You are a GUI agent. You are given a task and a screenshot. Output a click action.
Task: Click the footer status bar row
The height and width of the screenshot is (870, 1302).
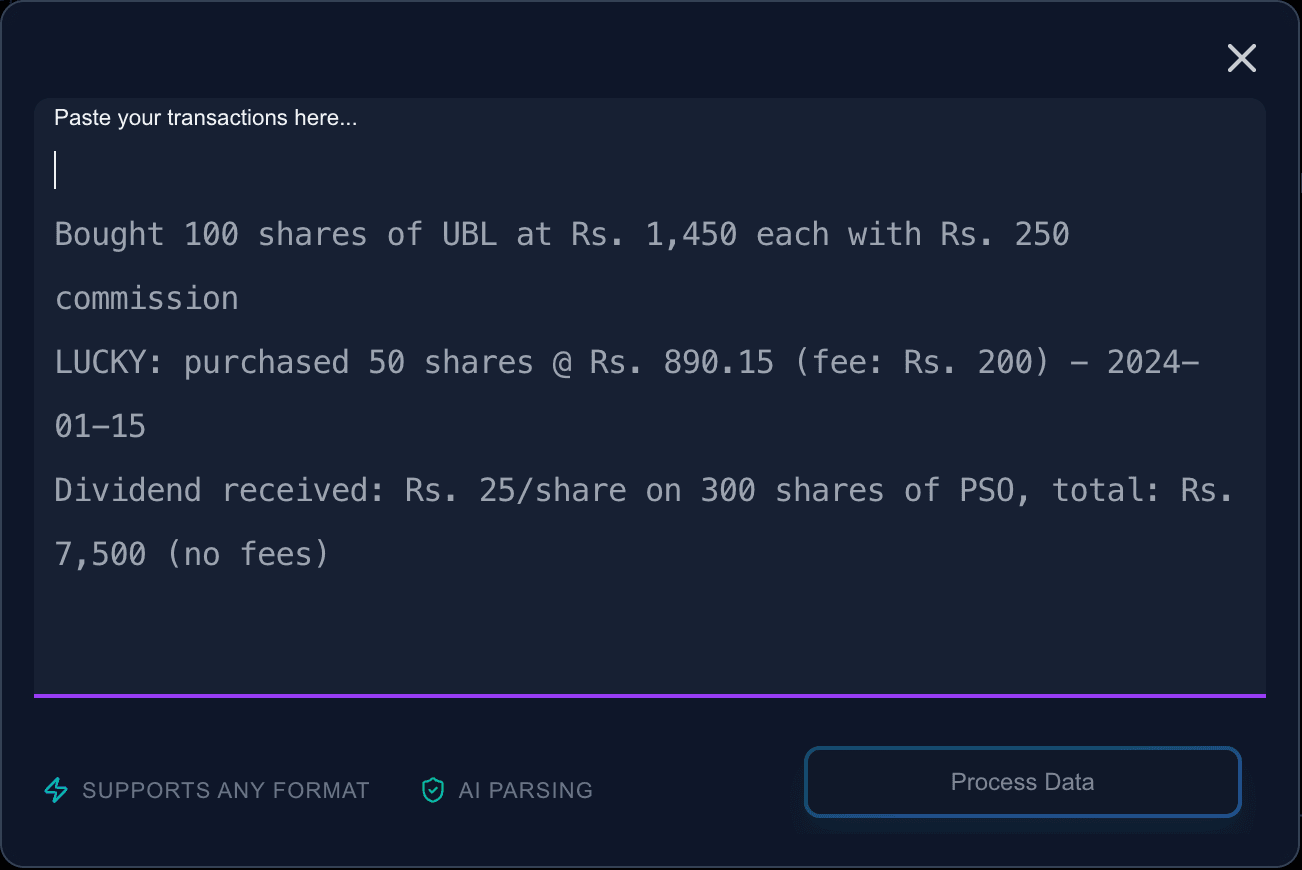click(x=650, y=789)
